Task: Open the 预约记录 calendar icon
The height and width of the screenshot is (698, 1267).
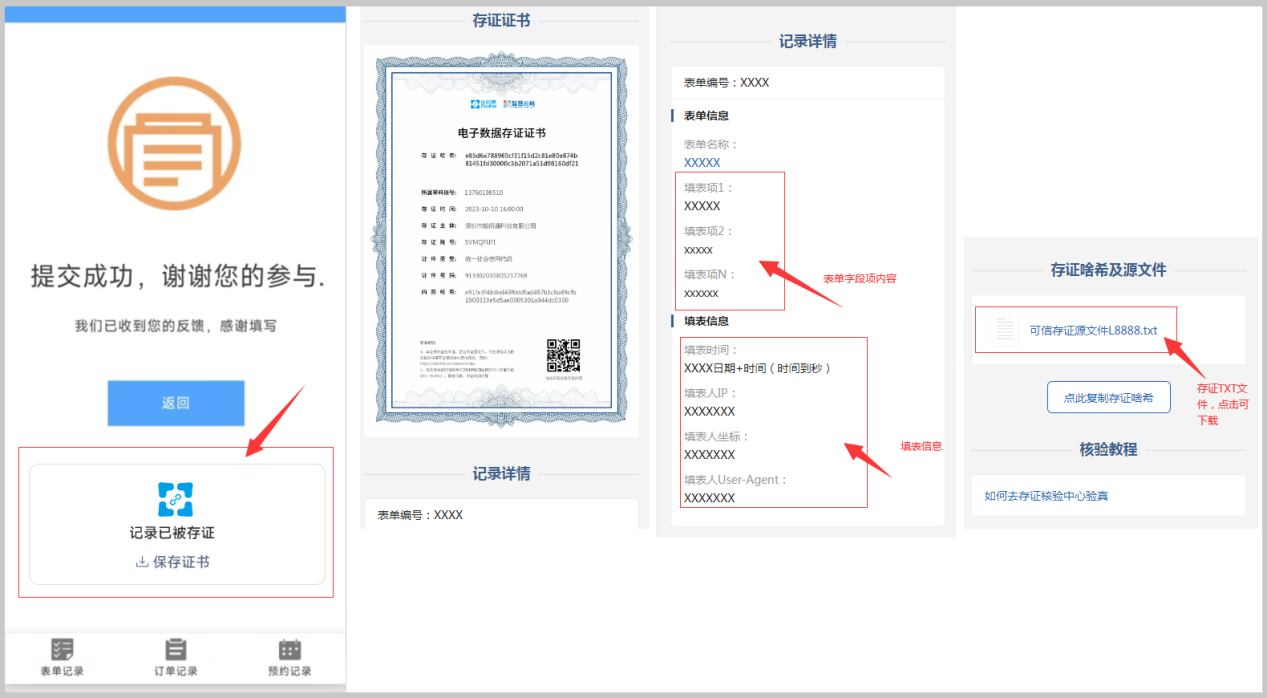Action: 289,650
